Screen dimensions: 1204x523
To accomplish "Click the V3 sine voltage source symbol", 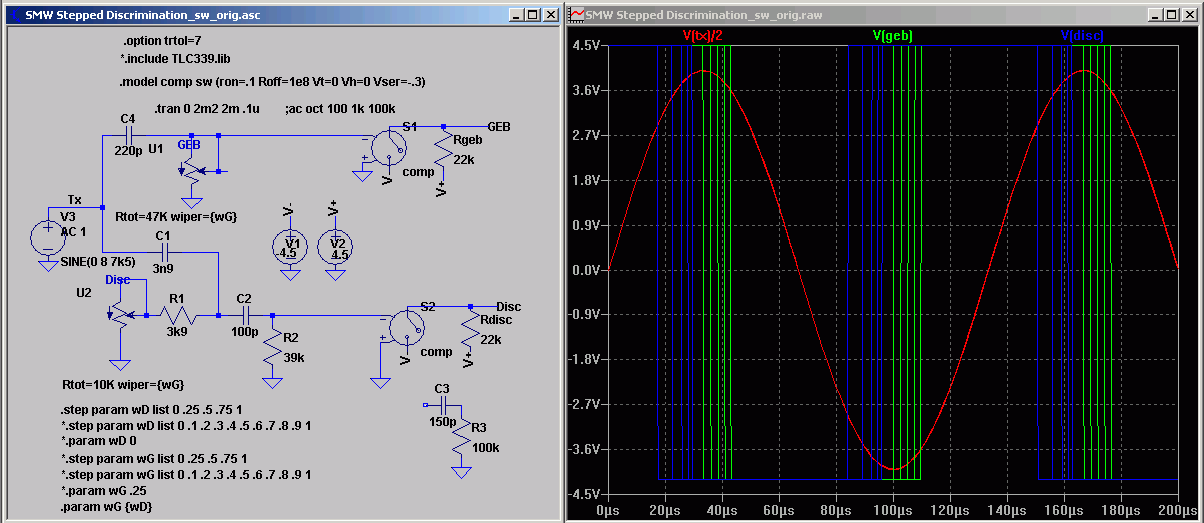I will click(x=47, y=237).
